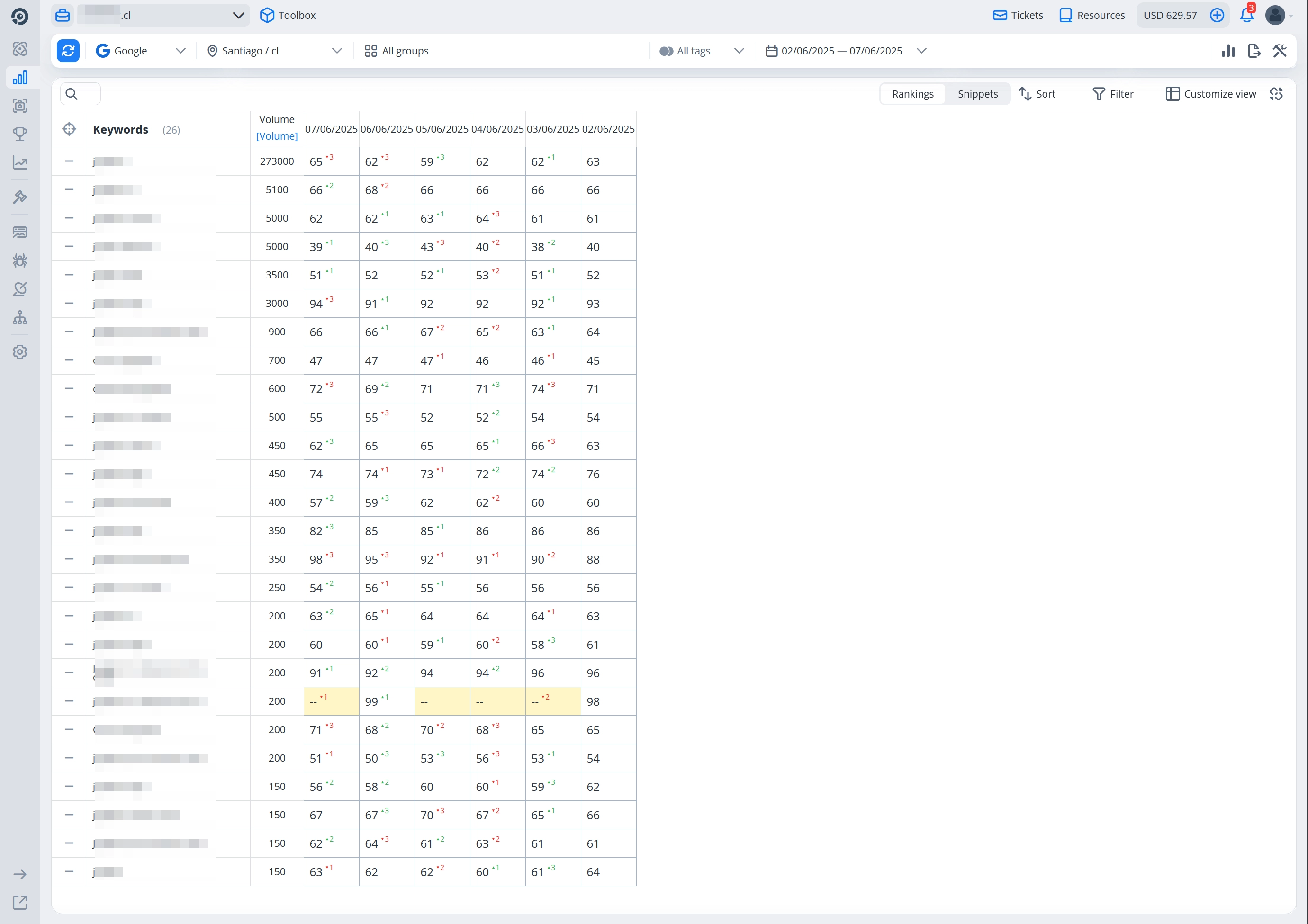Add funds with the plus circle icon
This screenshot has width=1308, height=924.
click(1217, 15)
